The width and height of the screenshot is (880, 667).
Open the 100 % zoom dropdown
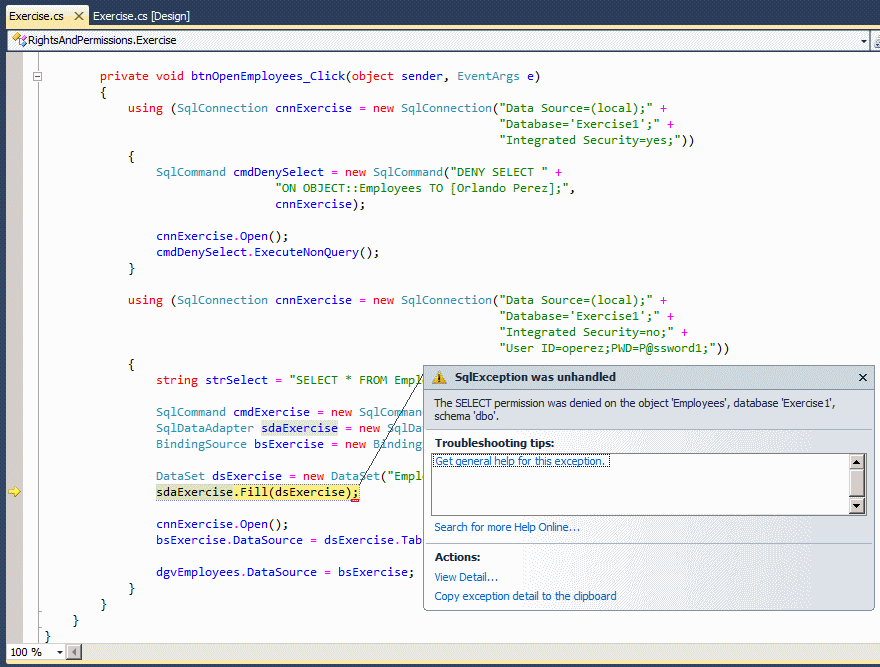point(59,652)
